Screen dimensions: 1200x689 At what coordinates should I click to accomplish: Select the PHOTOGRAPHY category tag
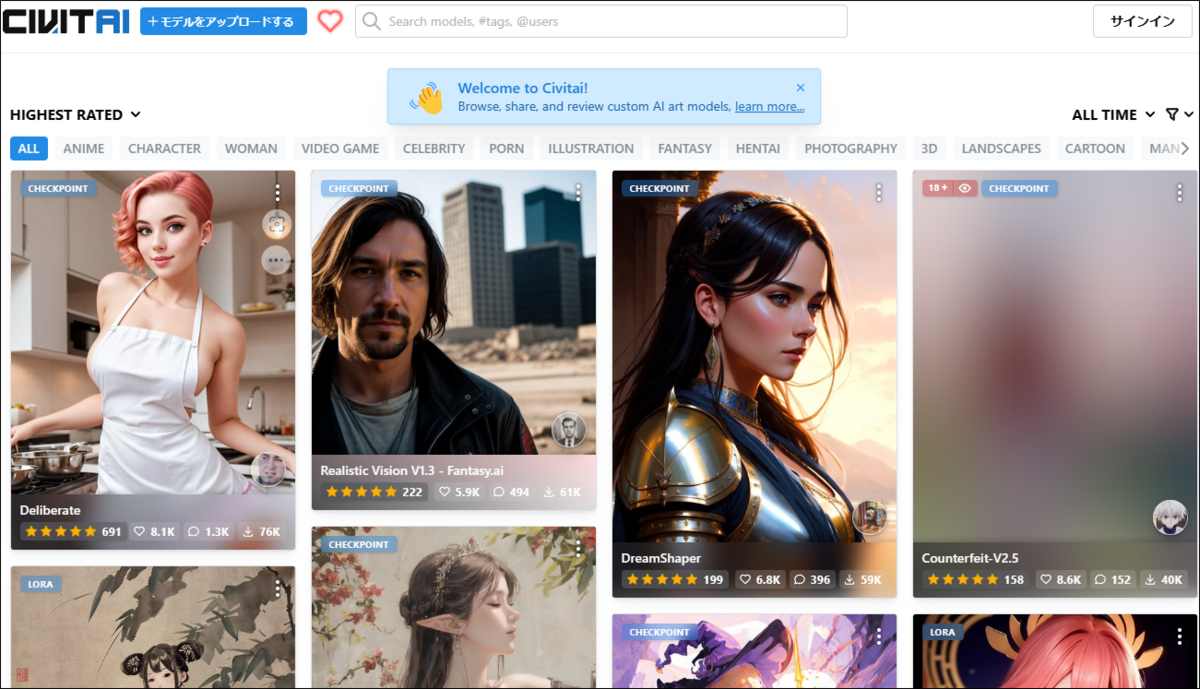pos(851,148)
